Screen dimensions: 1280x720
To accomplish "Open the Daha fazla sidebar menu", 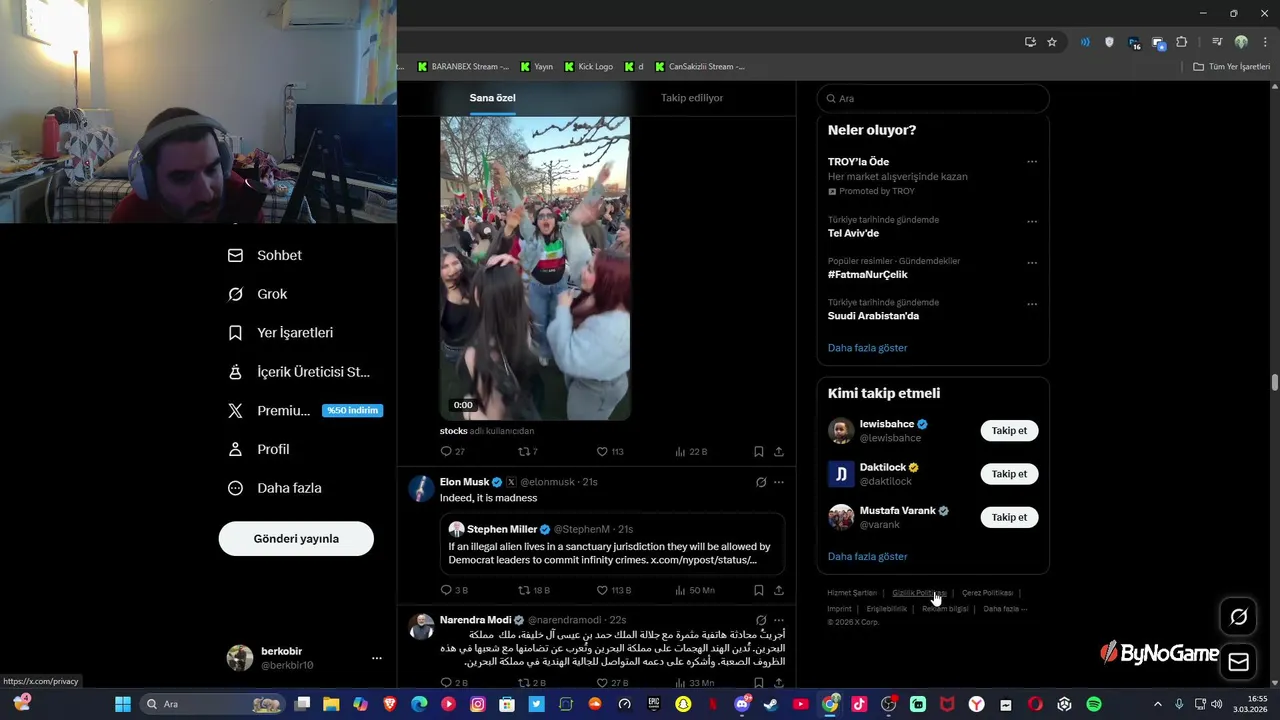I will 275,488.
